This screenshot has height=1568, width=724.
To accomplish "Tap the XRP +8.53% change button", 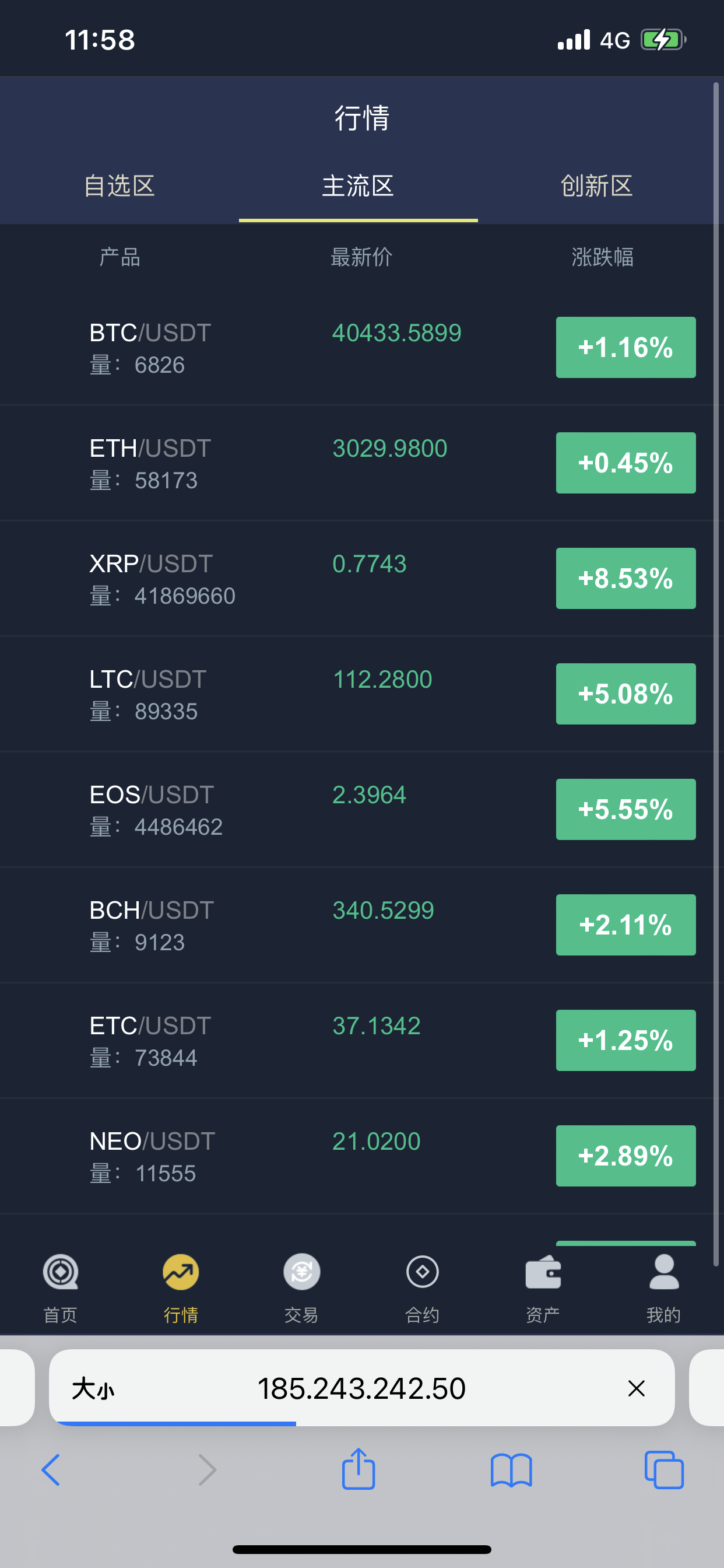I will coord(625,578).
